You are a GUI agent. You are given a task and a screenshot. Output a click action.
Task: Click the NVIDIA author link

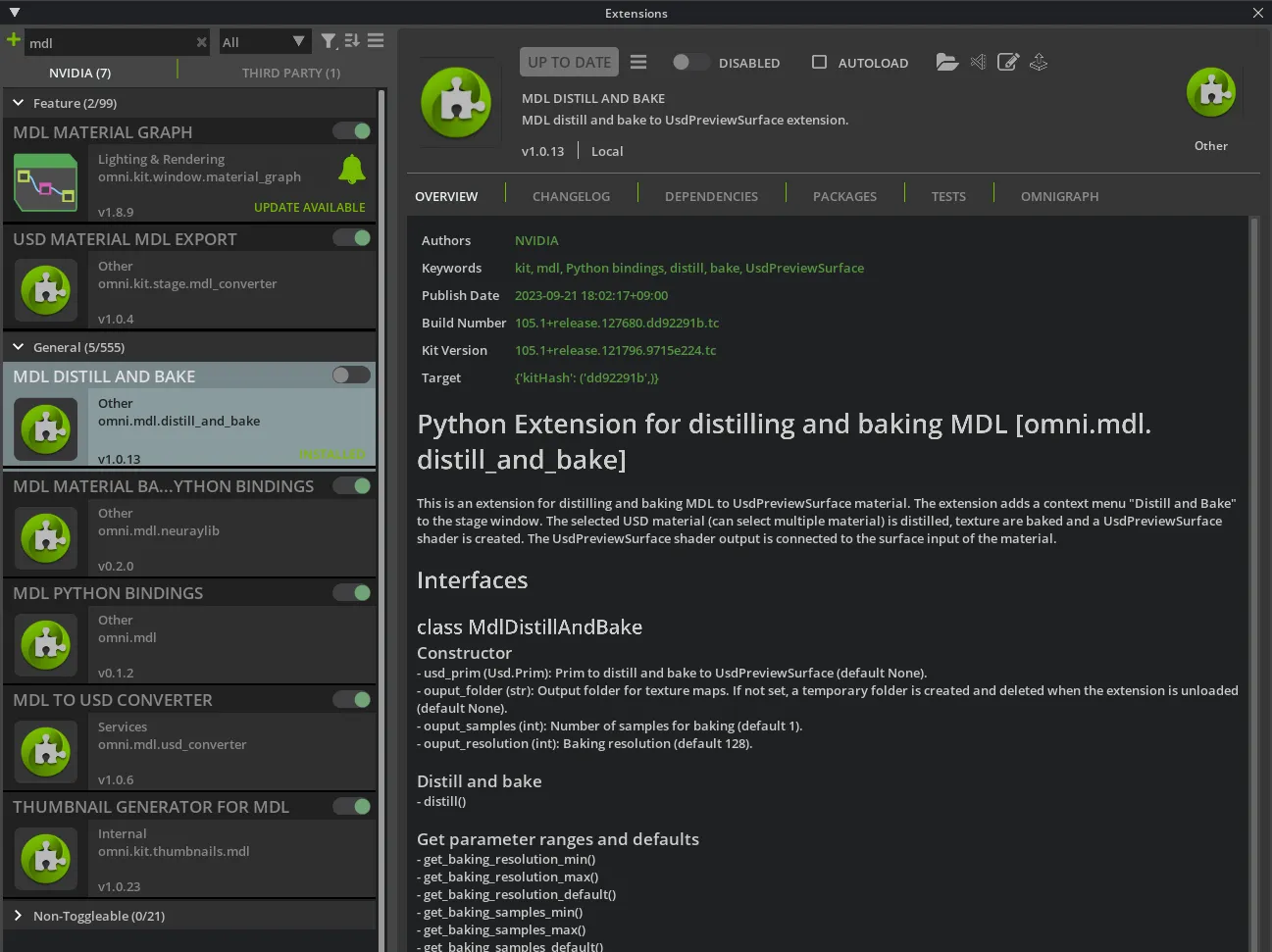point(536,240)
